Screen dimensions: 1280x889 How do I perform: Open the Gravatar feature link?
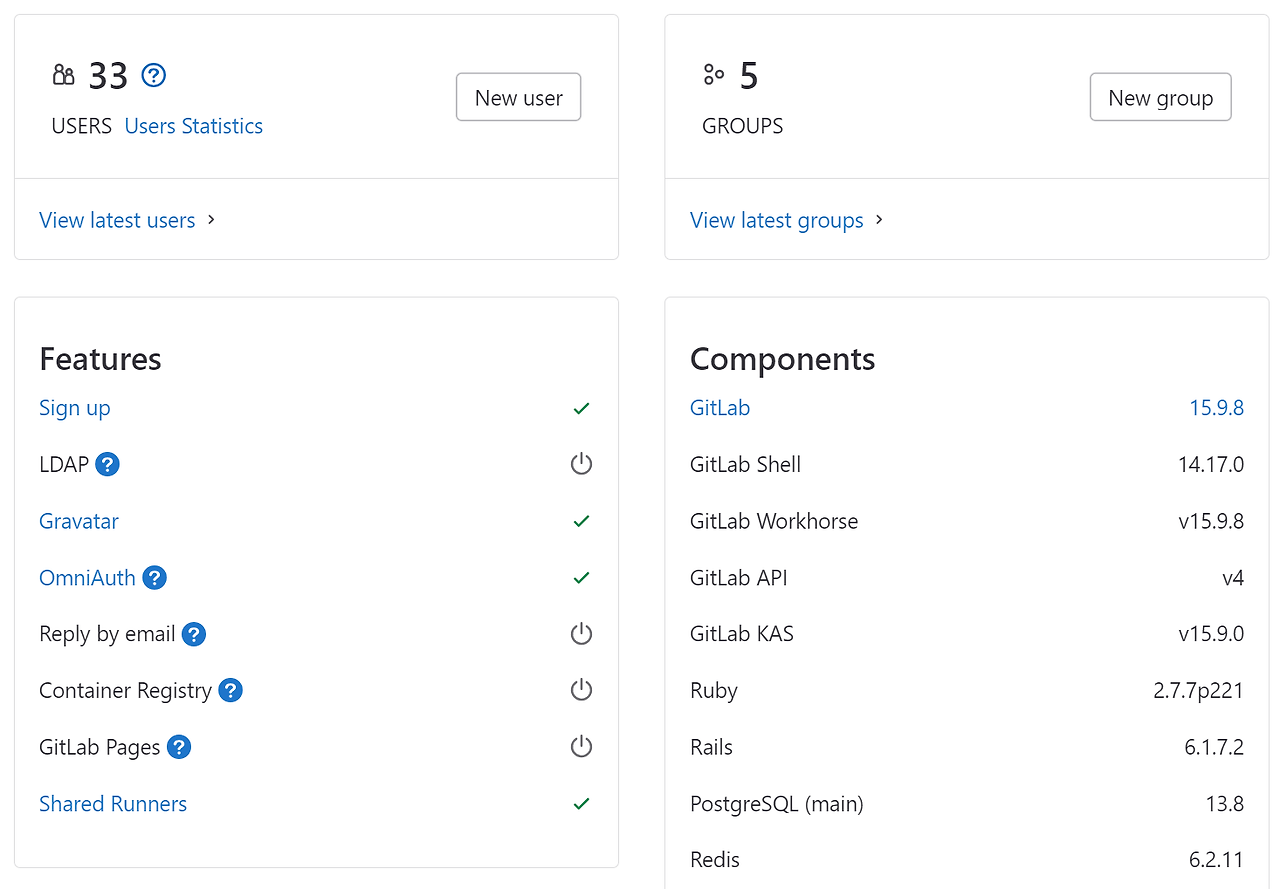click(x=79, y=521)
